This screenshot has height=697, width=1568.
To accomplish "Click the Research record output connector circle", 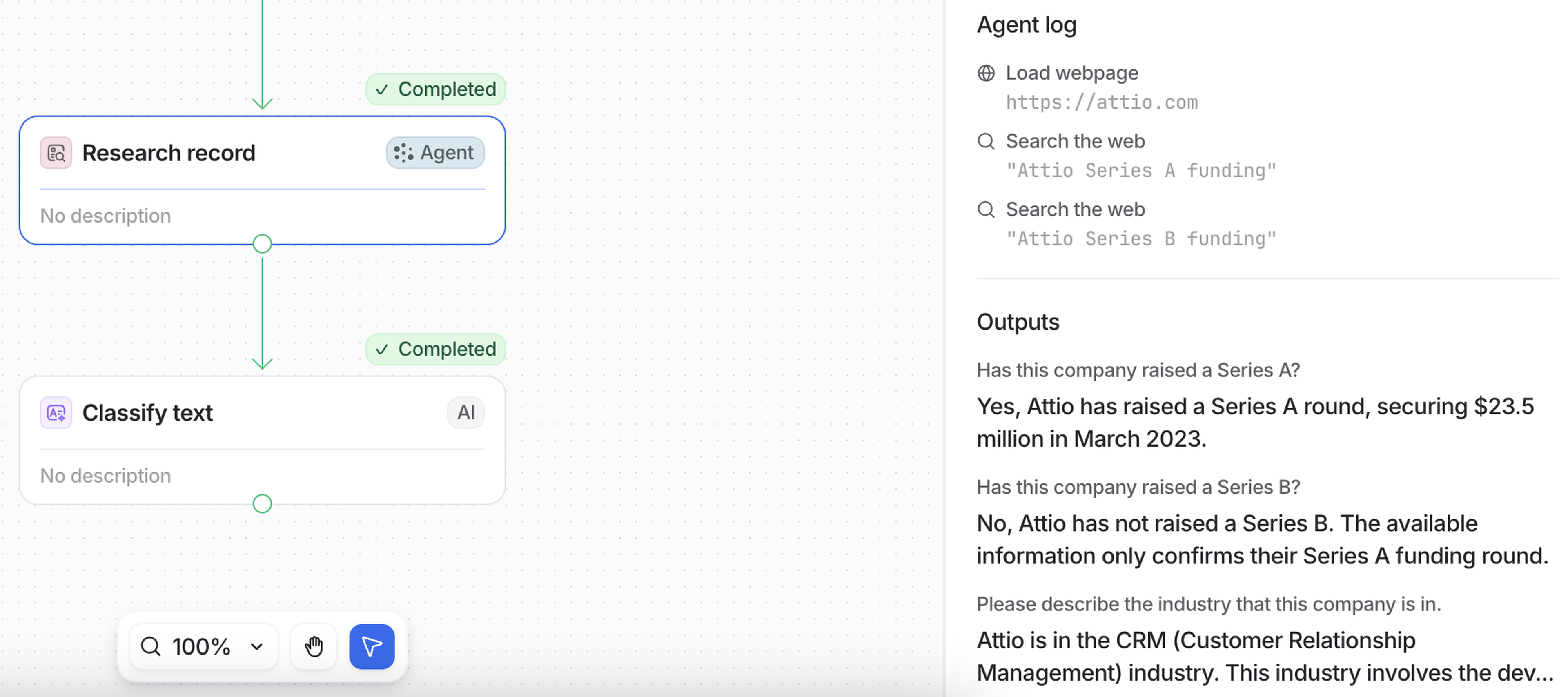I will 262,244.
